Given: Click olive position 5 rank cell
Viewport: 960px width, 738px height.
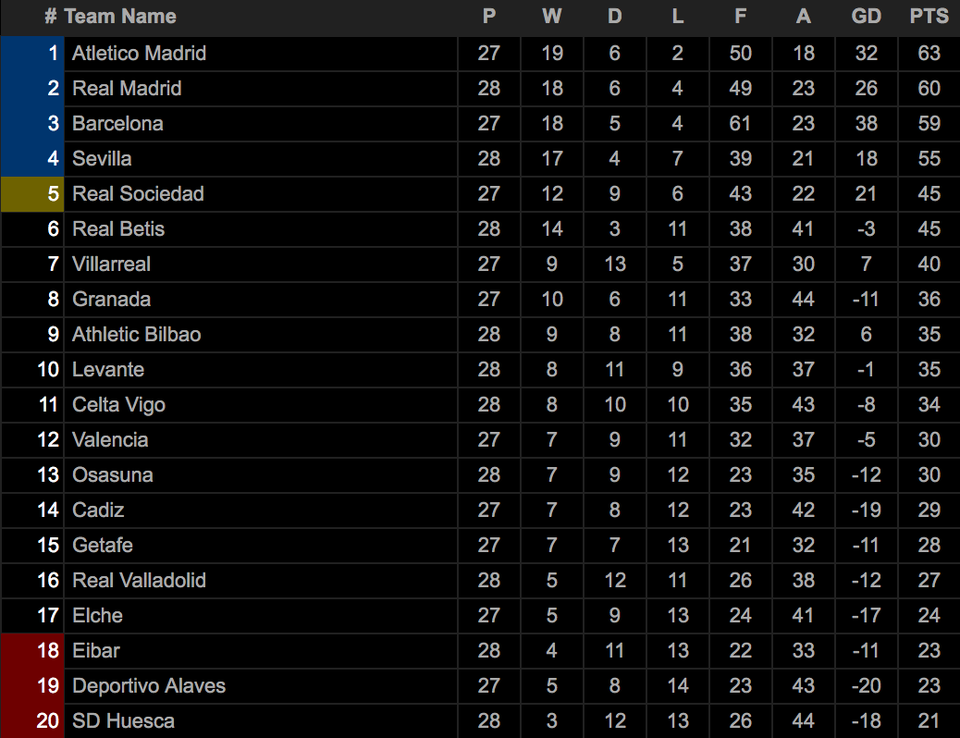Looking at the screenshot, I should point(32,194).
